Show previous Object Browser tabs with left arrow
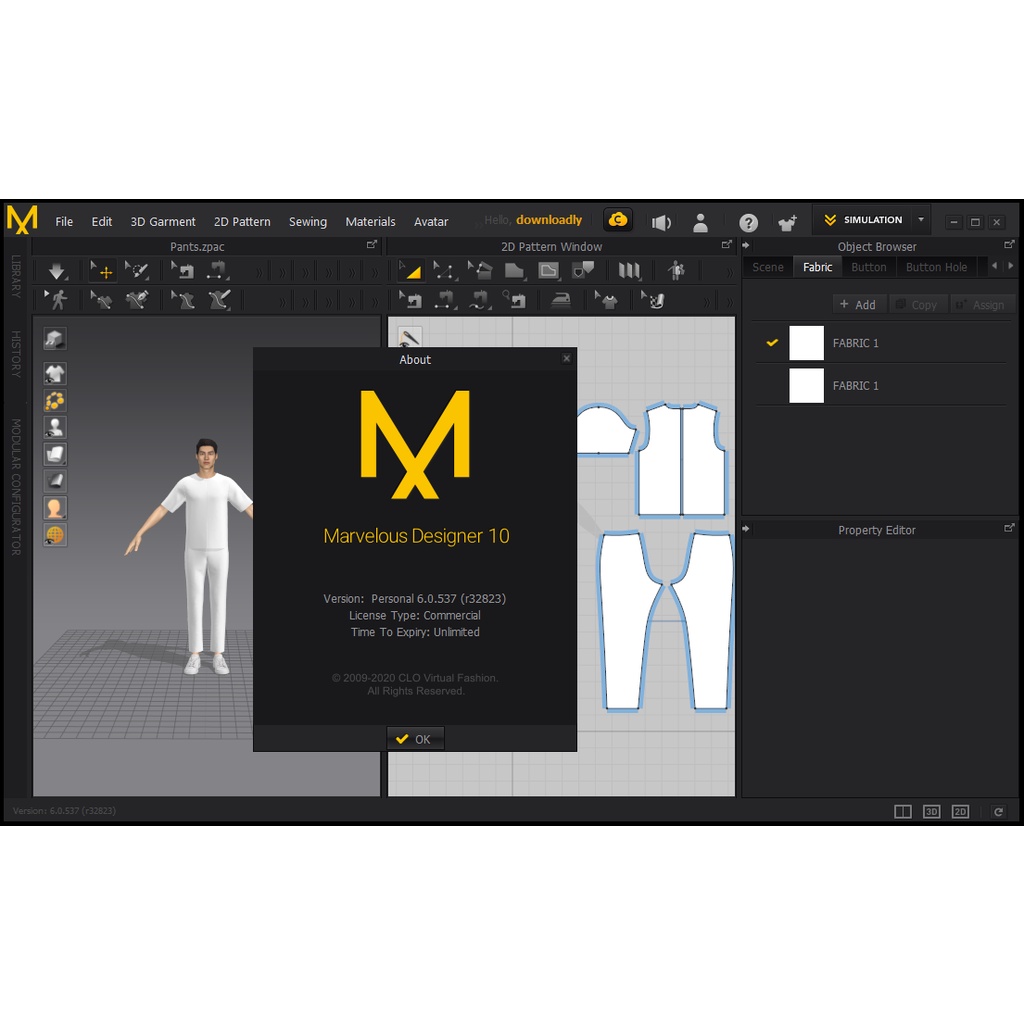Image resolution: width=1024 pixels, height=1024 pixels. 995,266
